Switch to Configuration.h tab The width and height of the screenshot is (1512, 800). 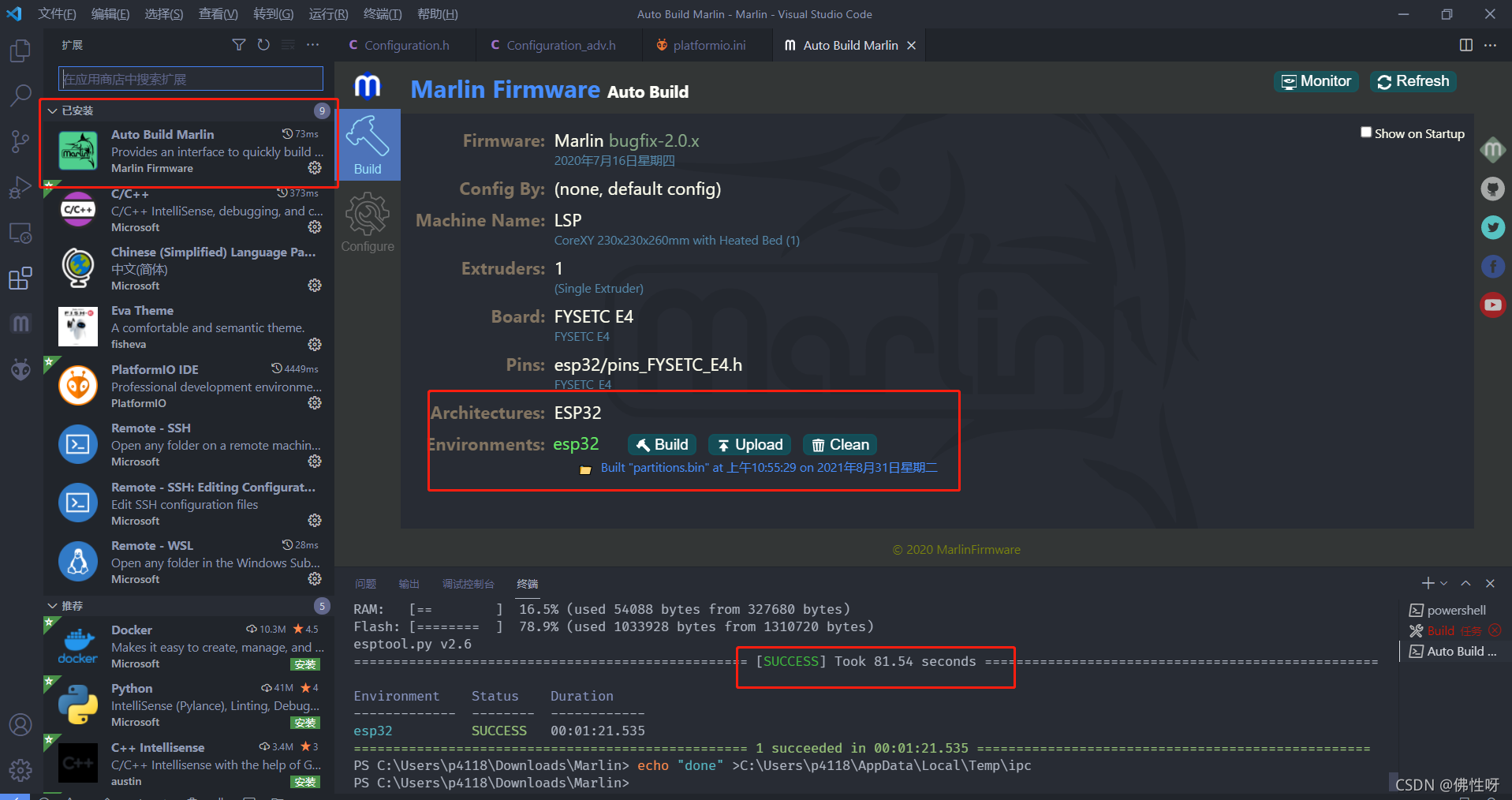pos(405,45)
